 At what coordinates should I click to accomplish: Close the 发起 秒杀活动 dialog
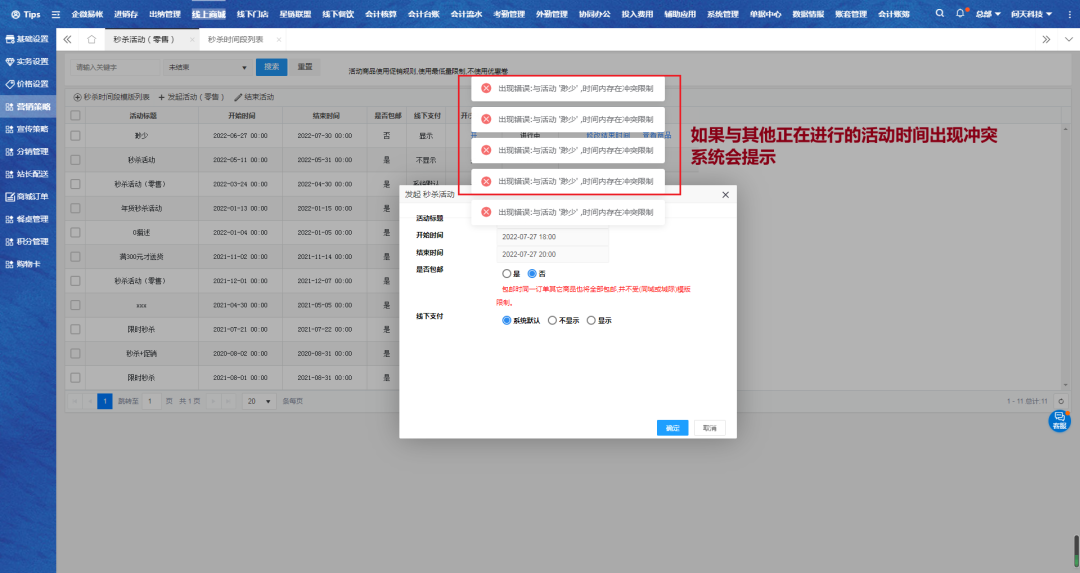(x=725, y=194)
